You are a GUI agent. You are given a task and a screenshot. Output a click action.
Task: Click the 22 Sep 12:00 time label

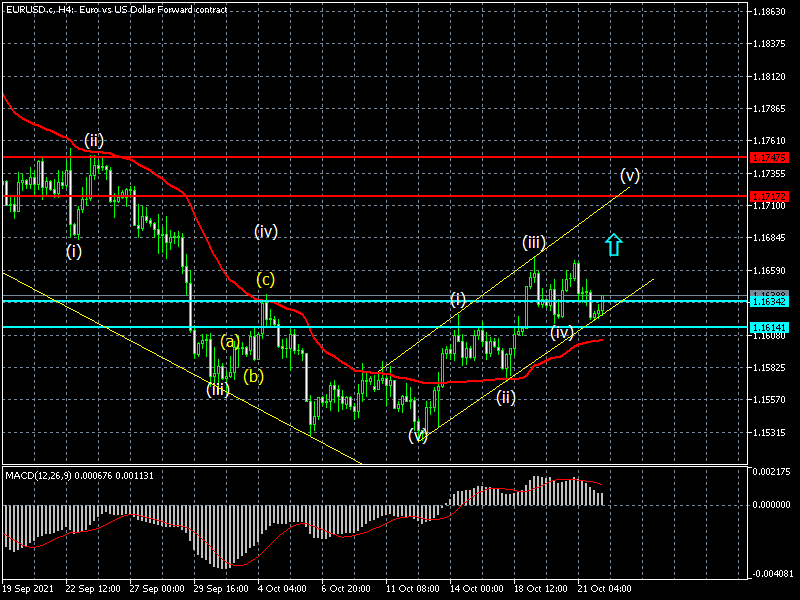coord(93,589)
